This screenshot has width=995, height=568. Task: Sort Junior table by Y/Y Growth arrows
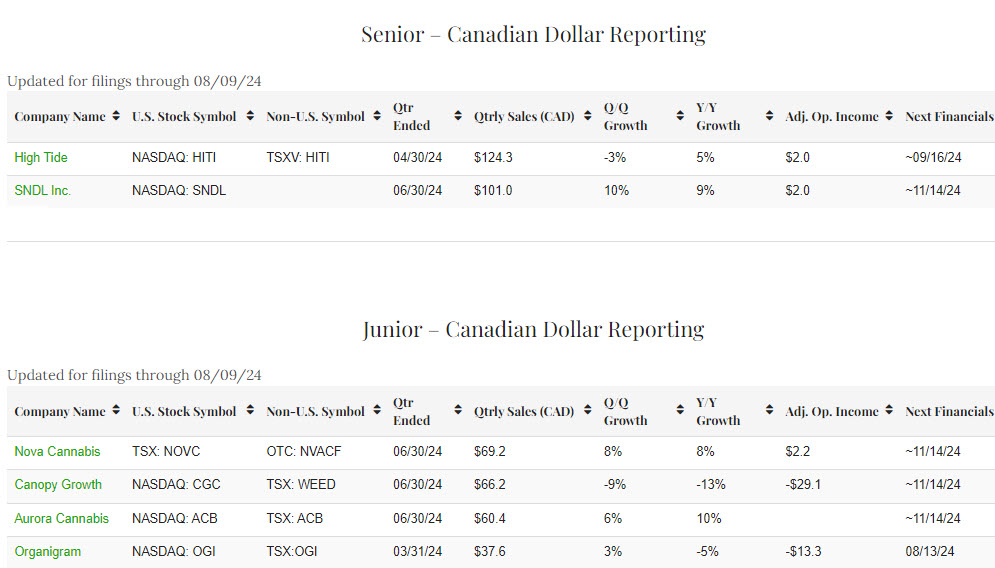coord(770,412)
